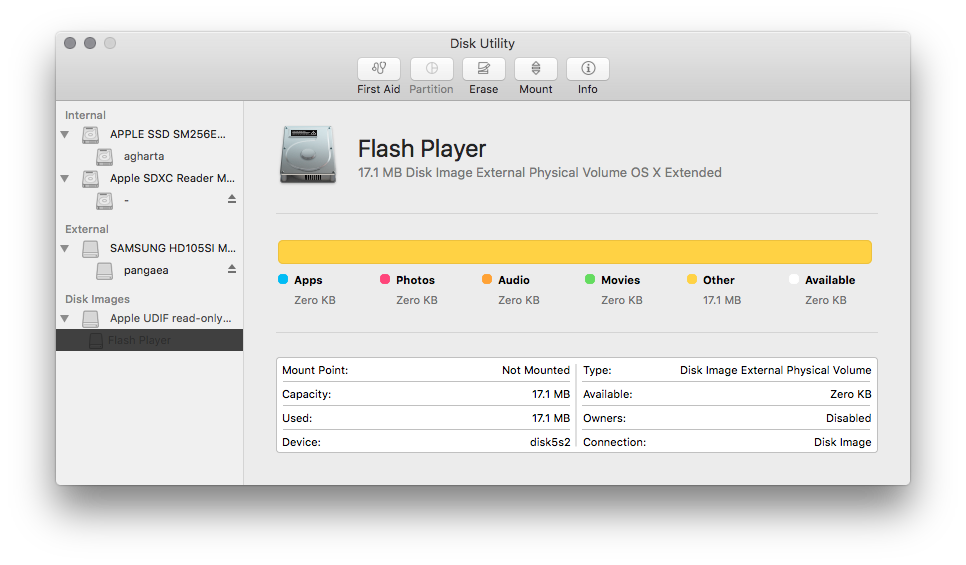The height and width of the screenshot is (565, 966).
Task: Collapse the Apple UDIF read-only image
Action: (x=65, y=319)
